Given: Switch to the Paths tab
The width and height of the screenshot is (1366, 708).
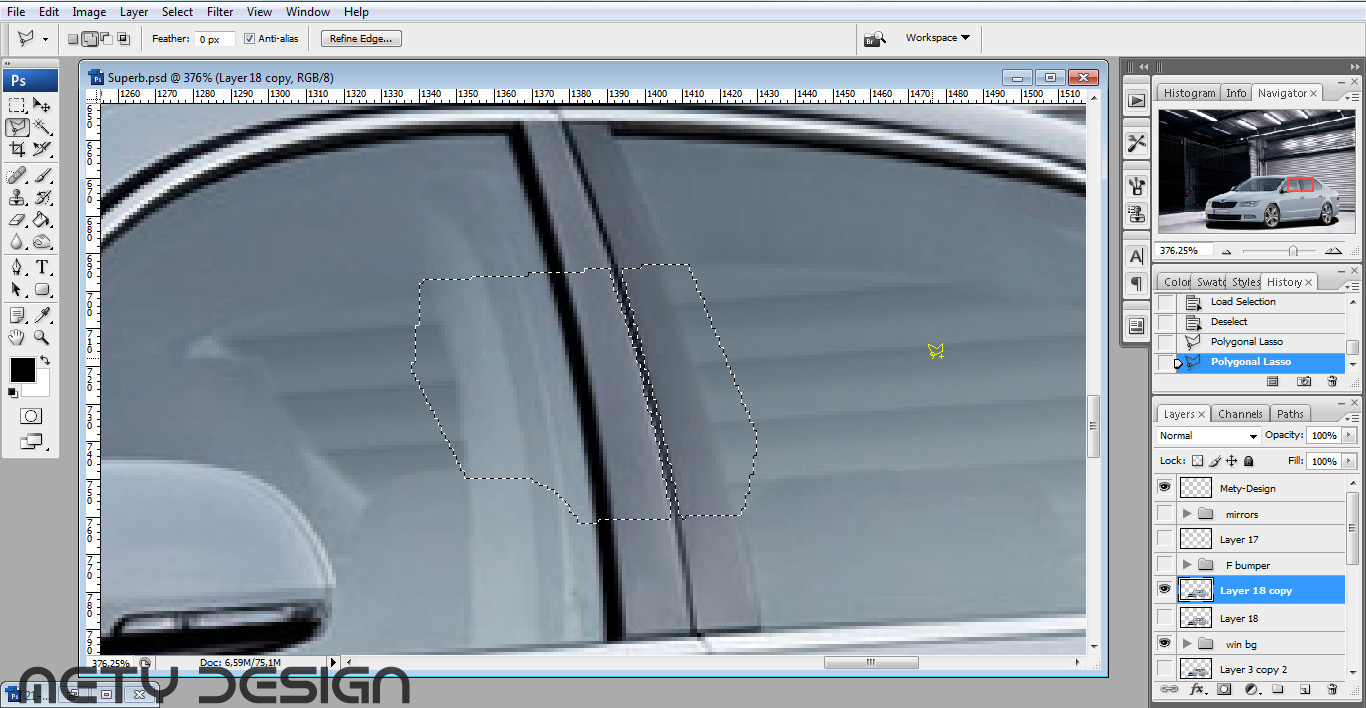Looking at the screenshot, I should click(1290, 414).
